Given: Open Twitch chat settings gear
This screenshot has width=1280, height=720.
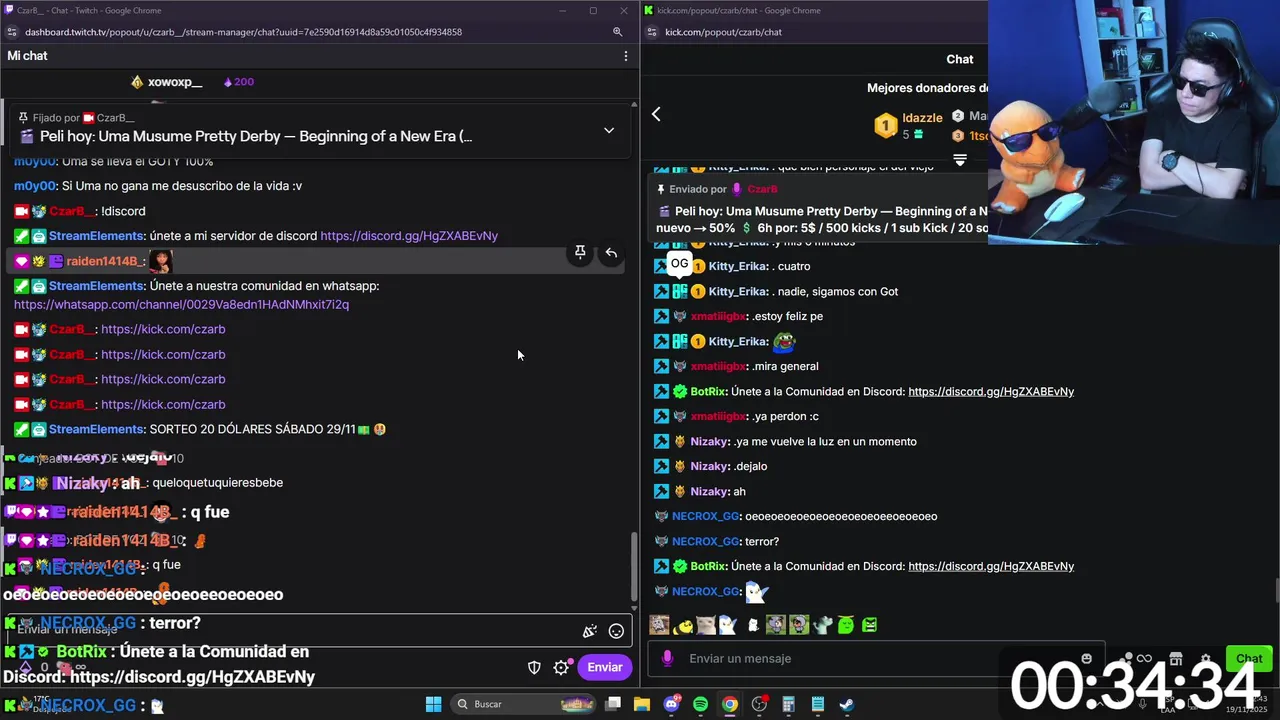Looking at the screenshot, I should [x=561, y=667].
